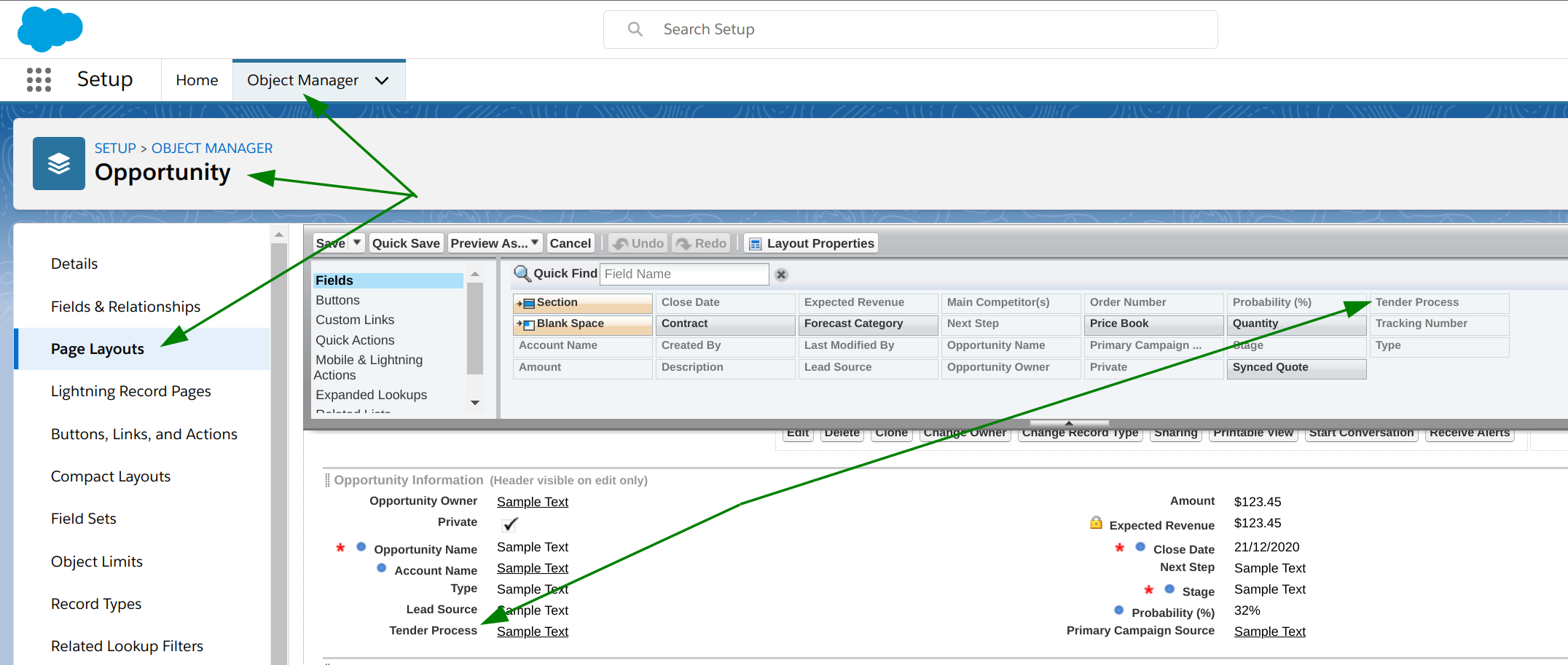Open the App Launcher dots icon
This screenshot has height=665, width=1568.
pyautogui.click(x=39, y=79)
